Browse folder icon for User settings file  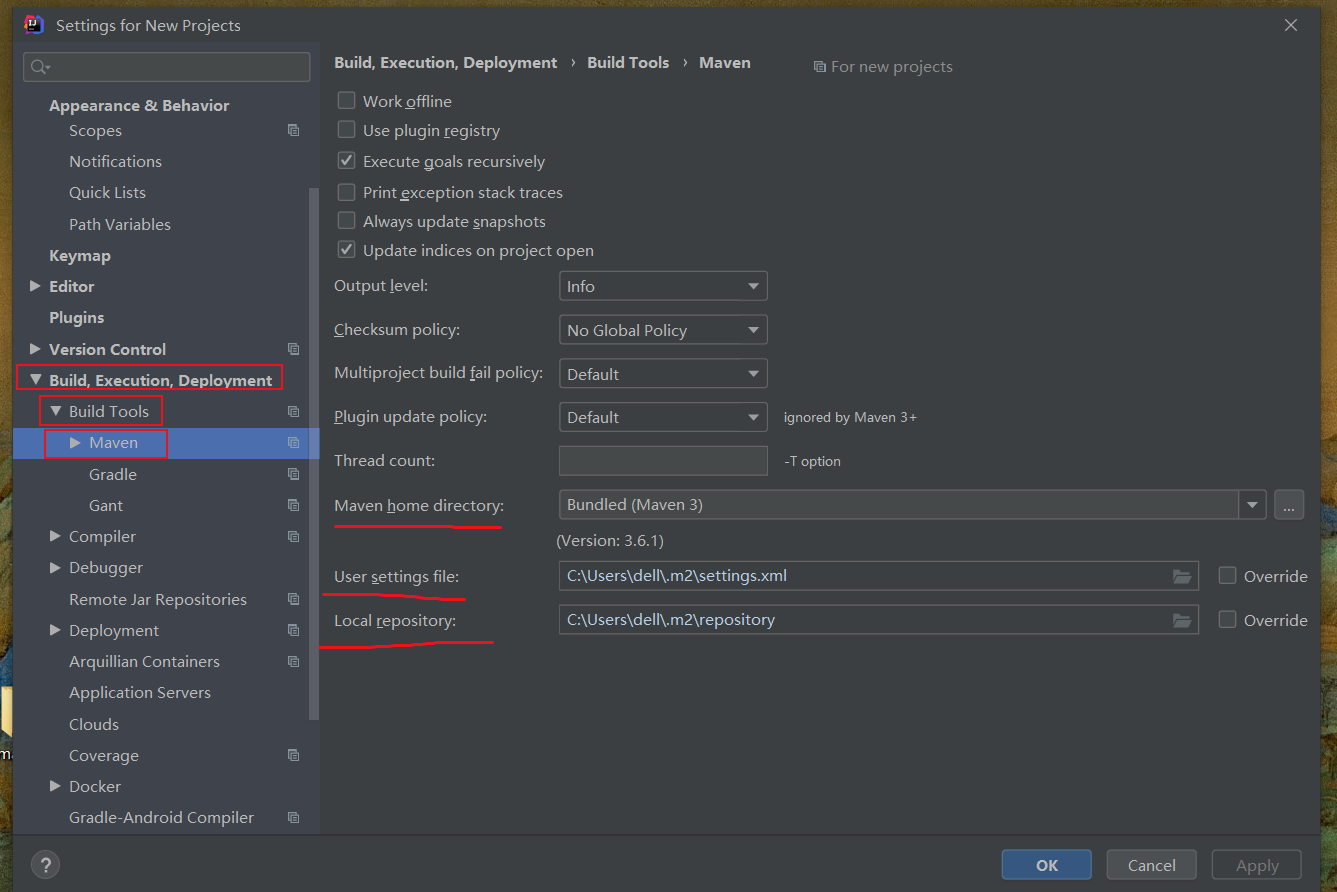pos(1182,576)
